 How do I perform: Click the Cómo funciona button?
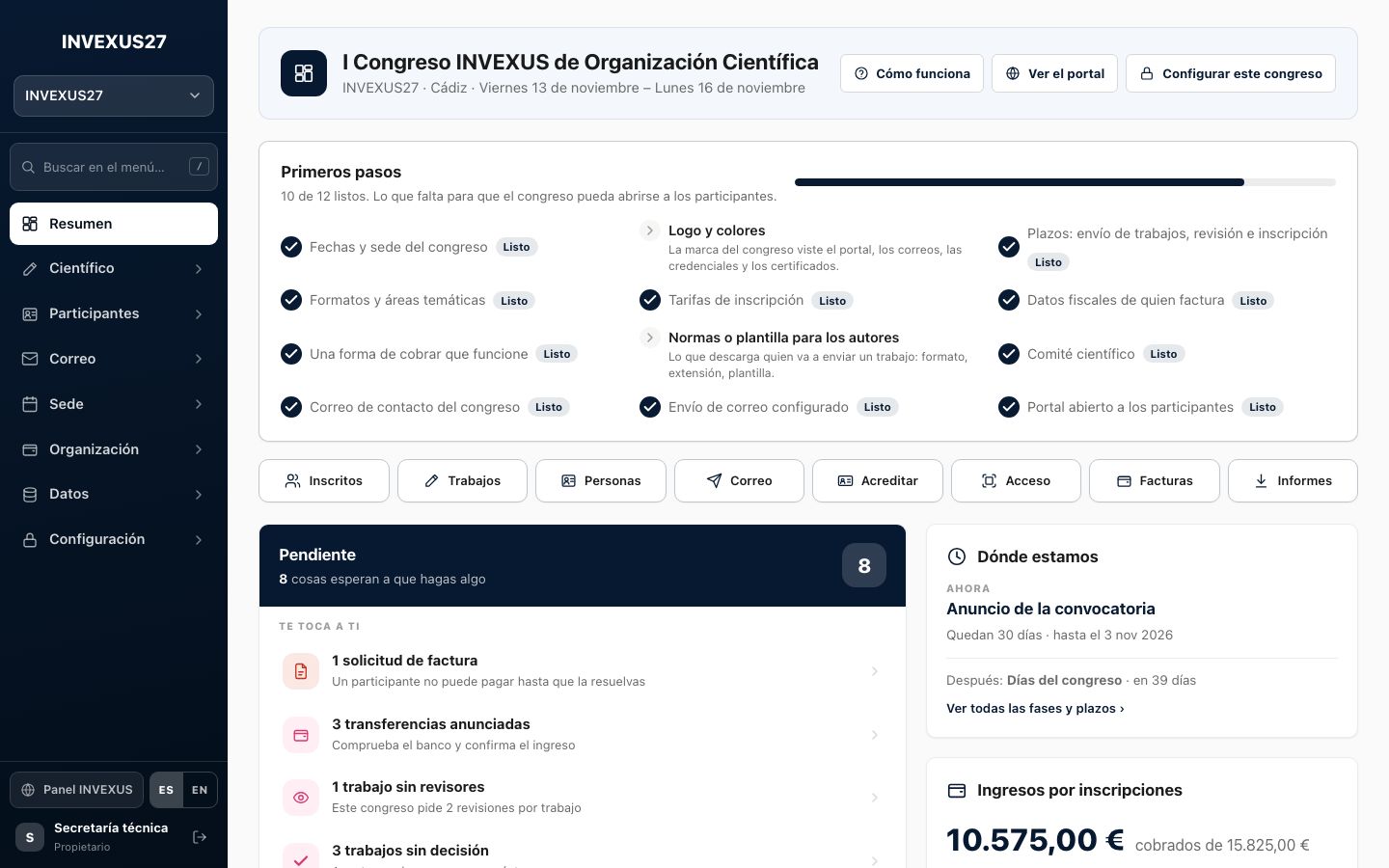point(912,73)
